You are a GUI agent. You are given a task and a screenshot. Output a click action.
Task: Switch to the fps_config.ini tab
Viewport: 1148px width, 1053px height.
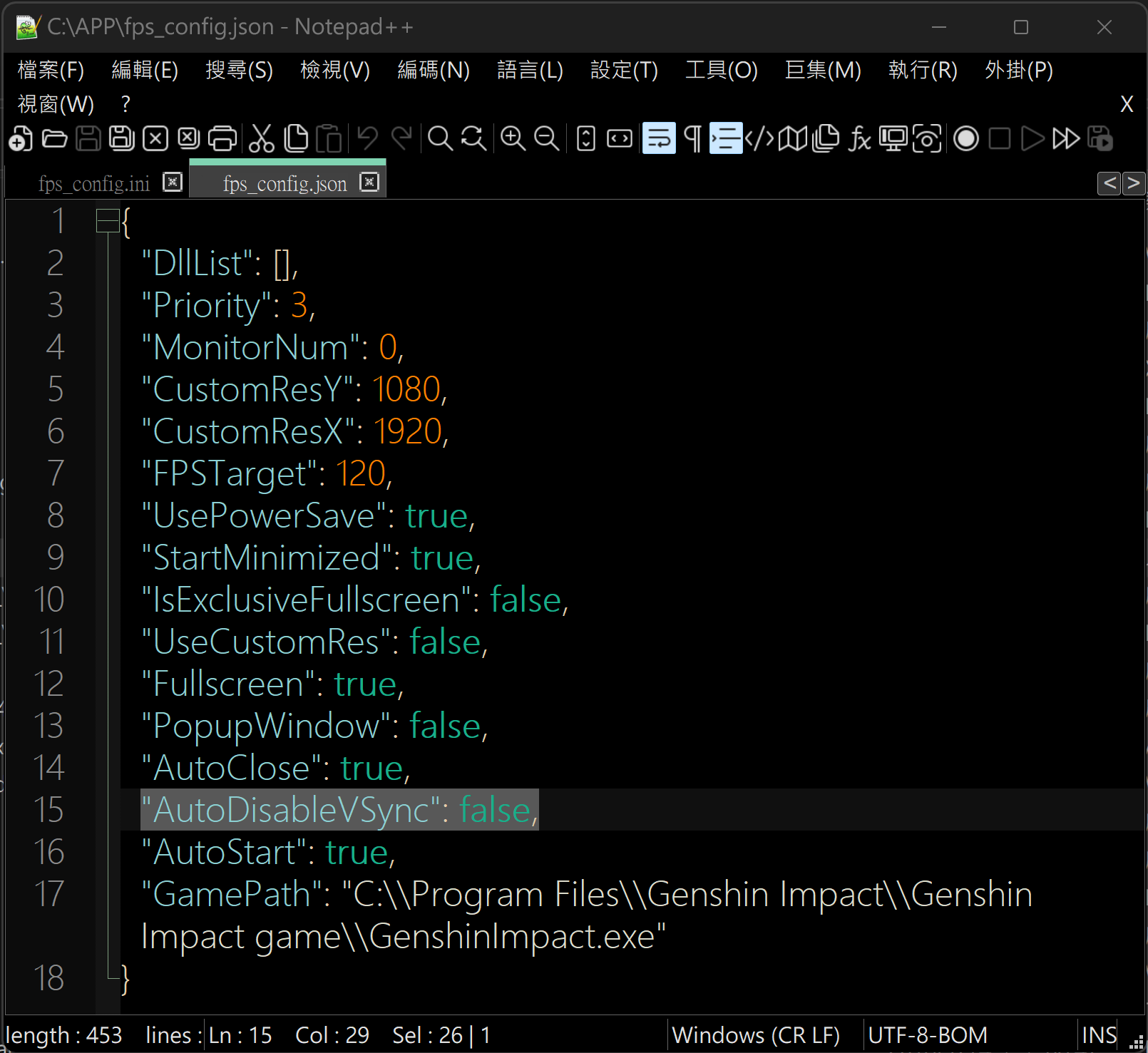93,183
